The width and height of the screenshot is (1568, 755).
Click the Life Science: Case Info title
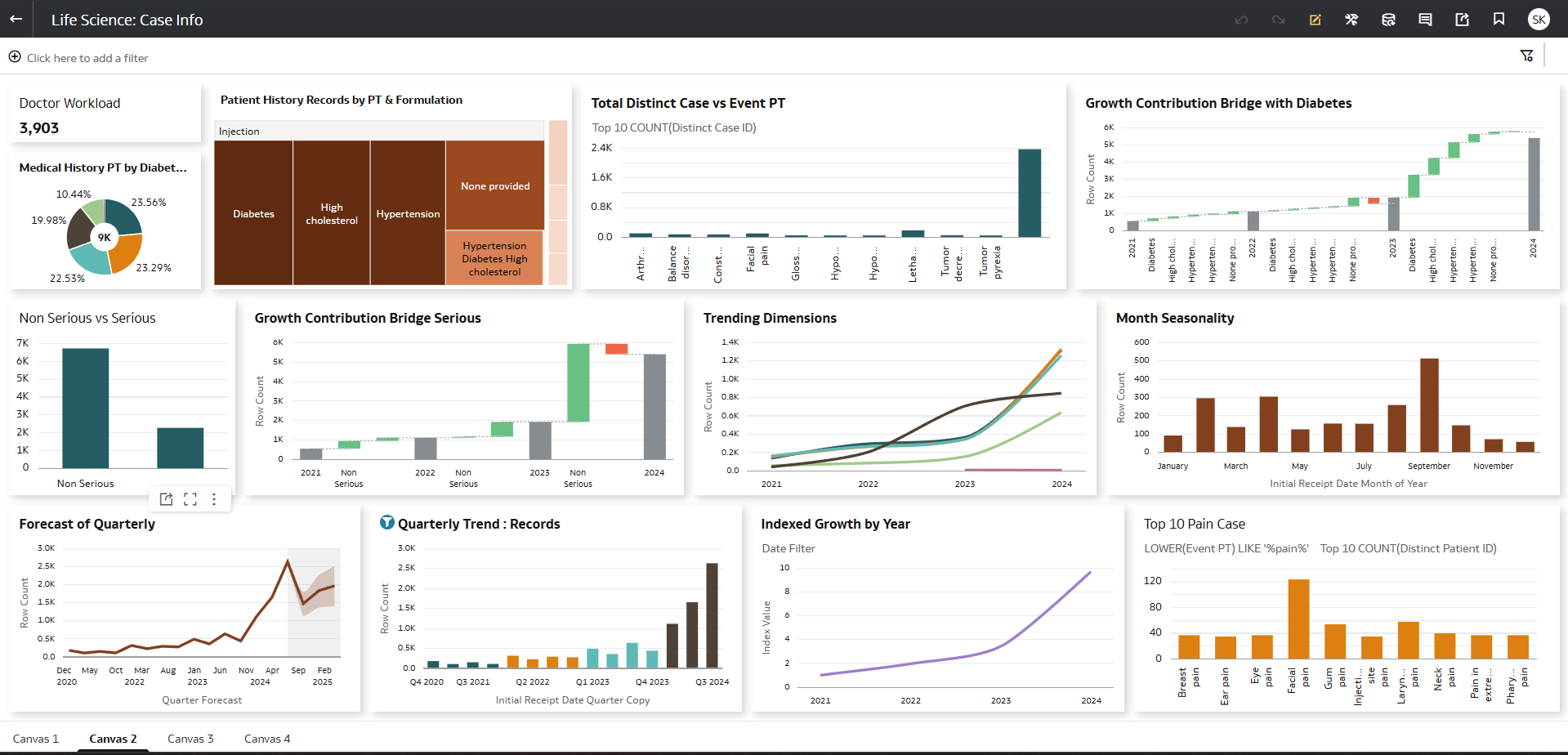coord(127,20)
